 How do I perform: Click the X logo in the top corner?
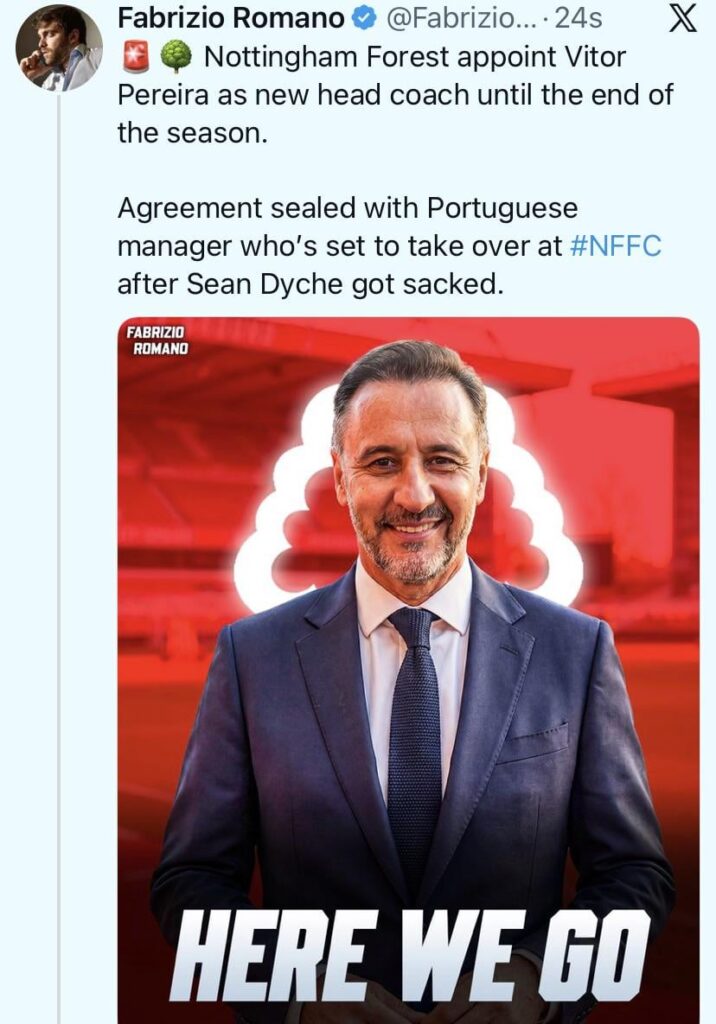click(684, 18)
